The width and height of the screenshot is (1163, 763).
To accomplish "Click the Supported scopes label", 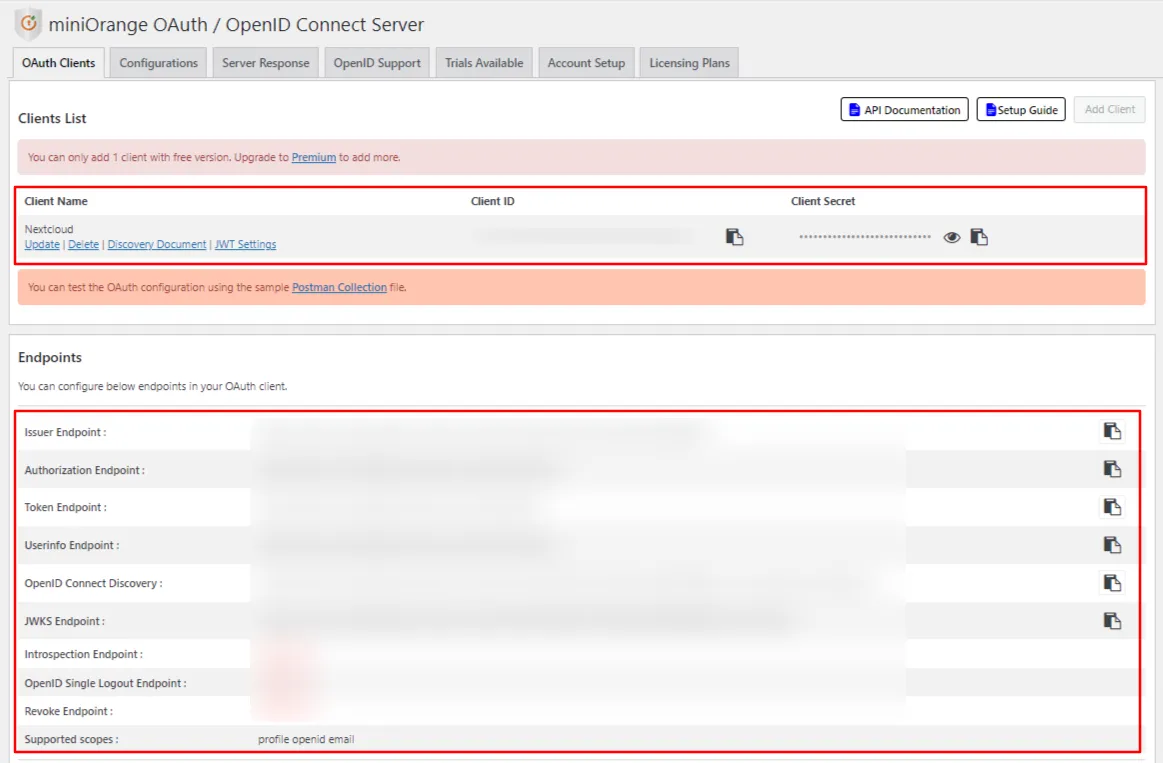I will [71, 739].
